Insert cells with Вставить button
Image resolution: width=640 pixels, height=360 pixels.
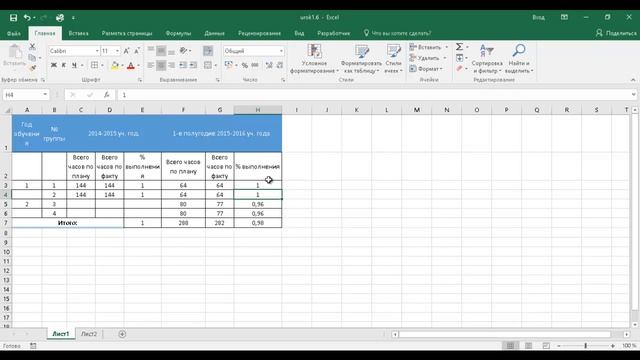click(426, 47)
